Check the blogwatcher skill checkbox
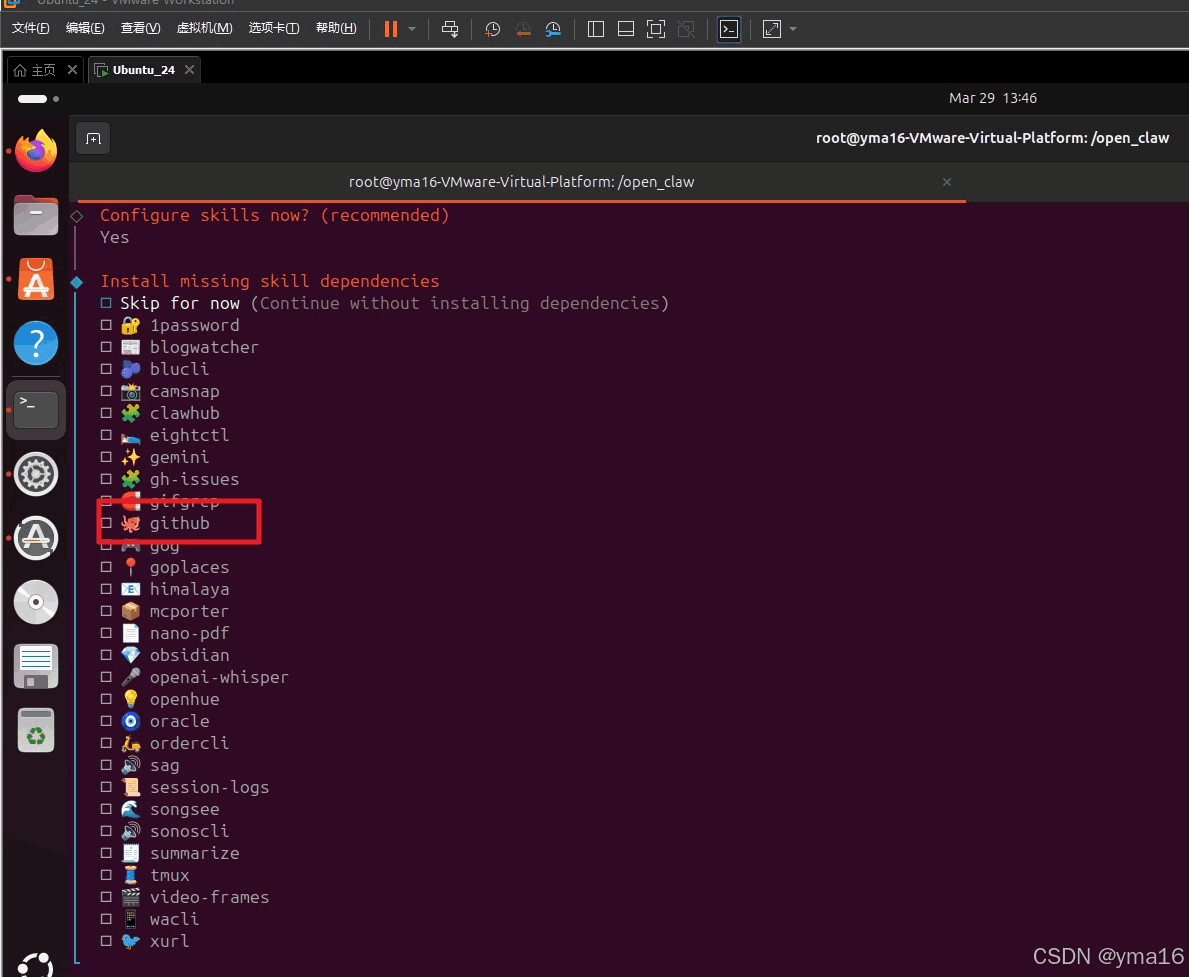1189x977 pixels. point(105,347)
